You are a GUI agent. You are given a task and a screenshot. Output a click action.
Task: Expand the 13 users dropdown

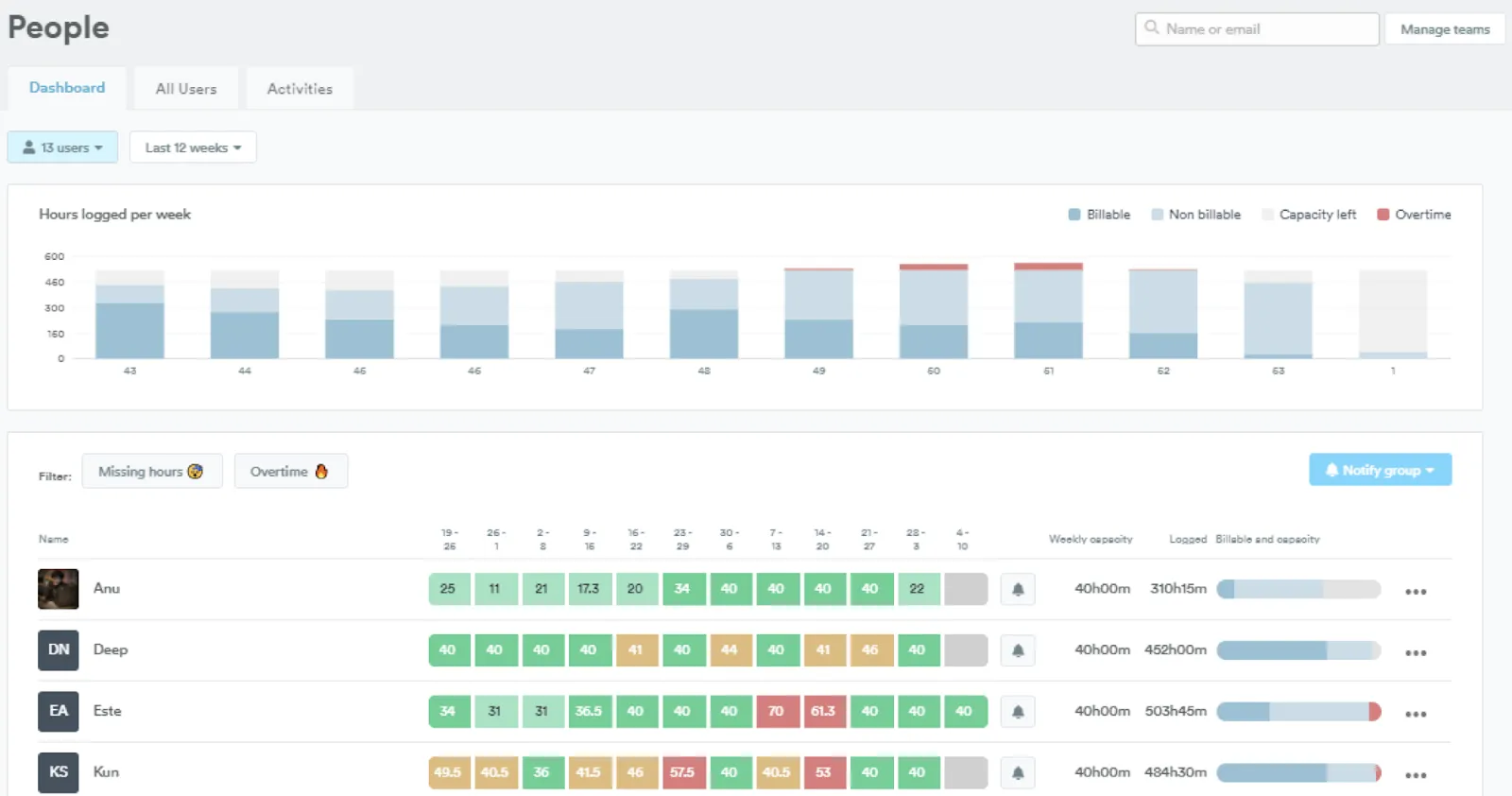pos(62,147)
